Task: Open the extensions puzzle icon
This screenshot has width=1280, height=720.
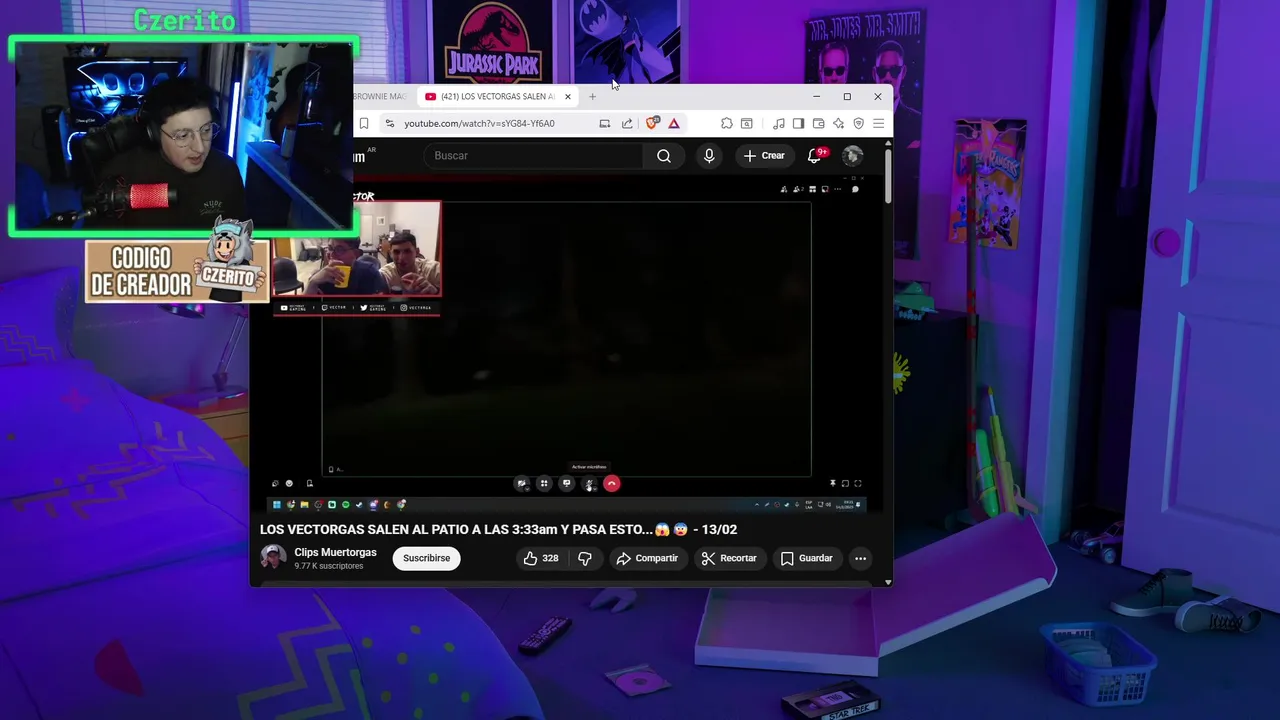Action: coord(727,124)
